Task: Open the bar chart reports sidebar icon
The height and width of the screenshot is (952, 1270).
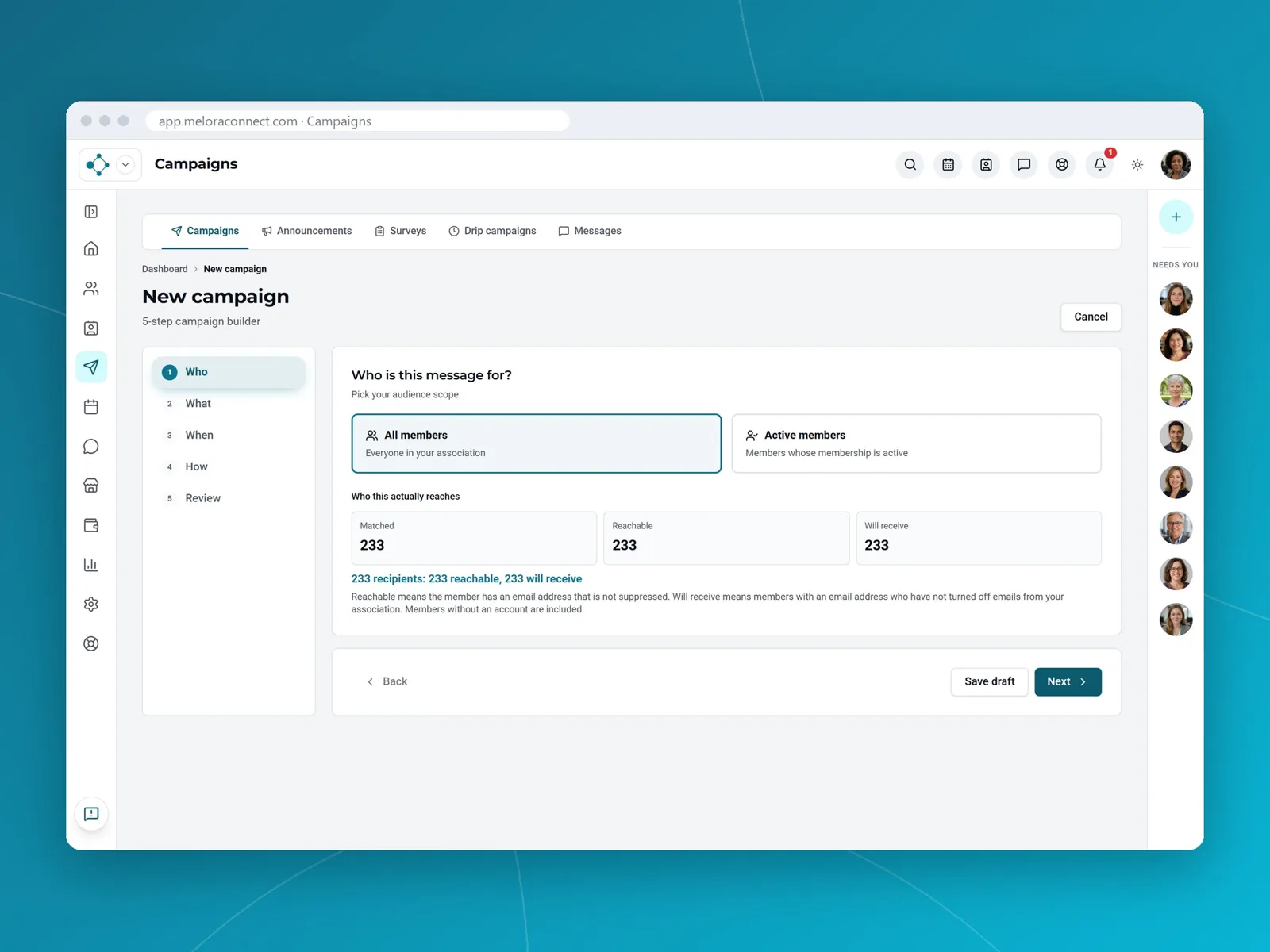Action: [91, 565]
